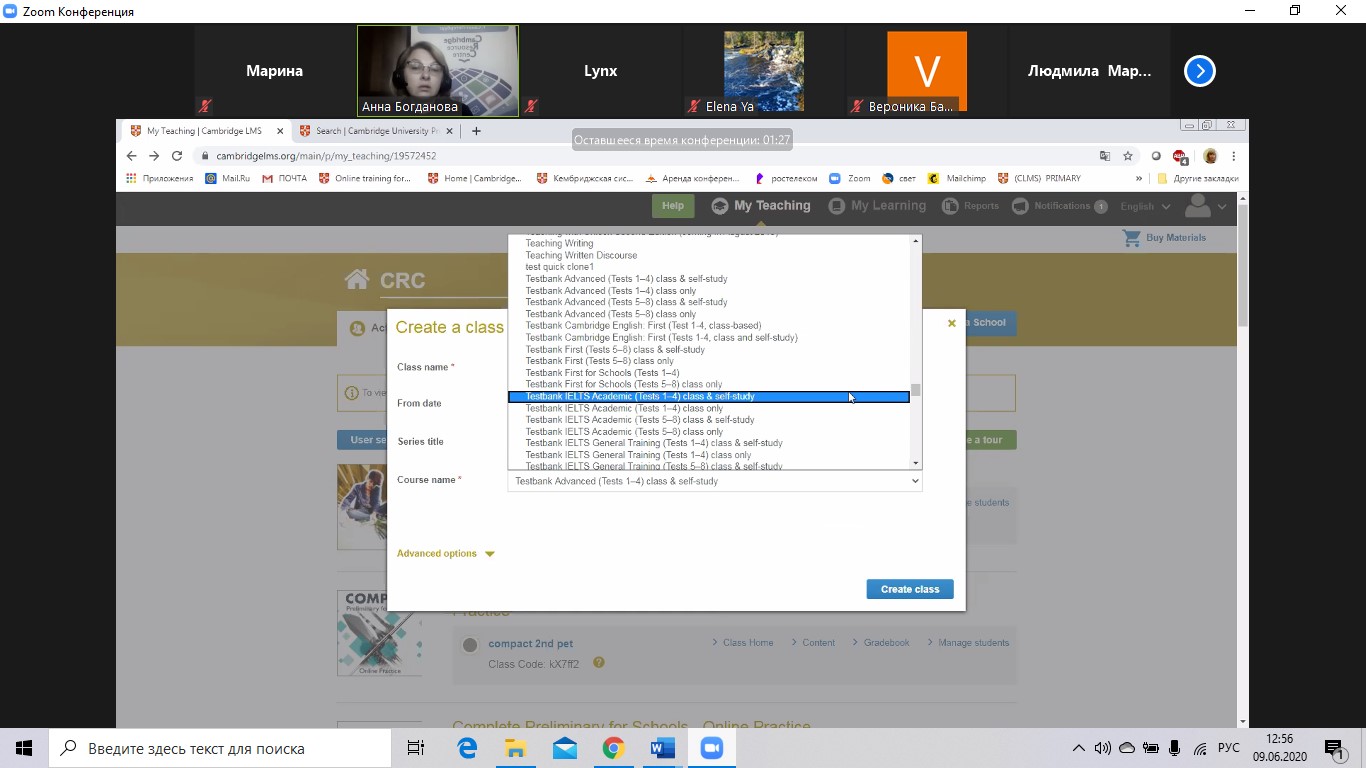Open a new browser tab with the plus button
This screenshot has height=768, width=1366.
tap(476, 131)
